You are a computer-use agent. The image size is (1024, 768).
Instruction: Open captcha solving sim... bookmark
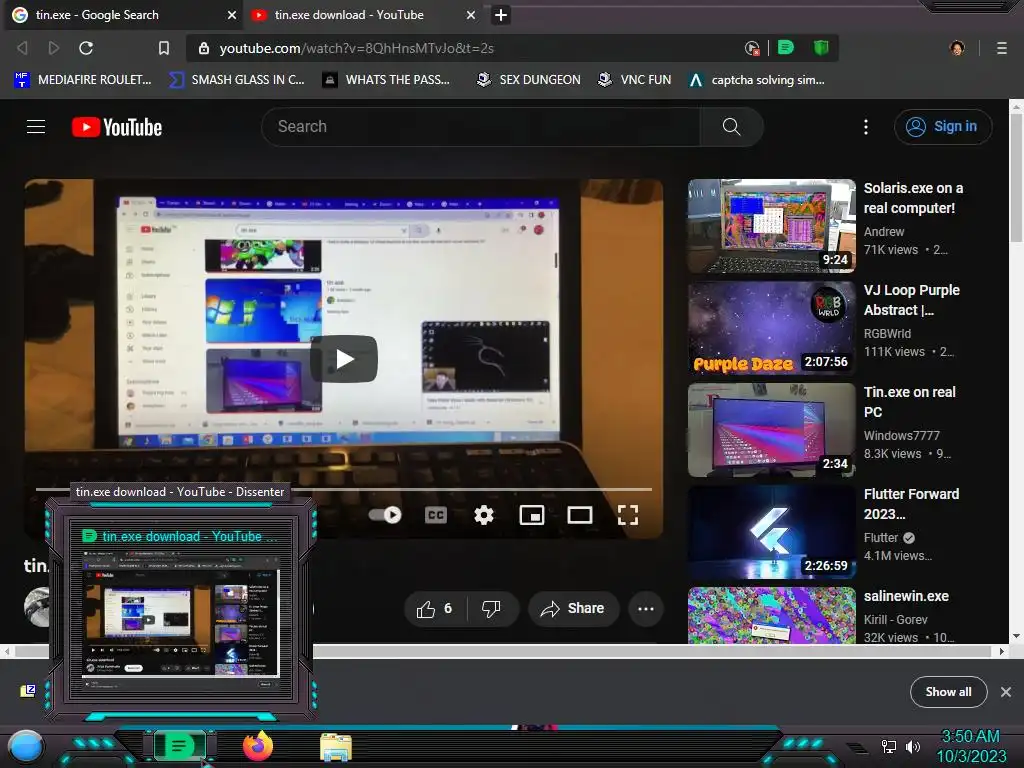pyautogui.click(x=757, y=80)
